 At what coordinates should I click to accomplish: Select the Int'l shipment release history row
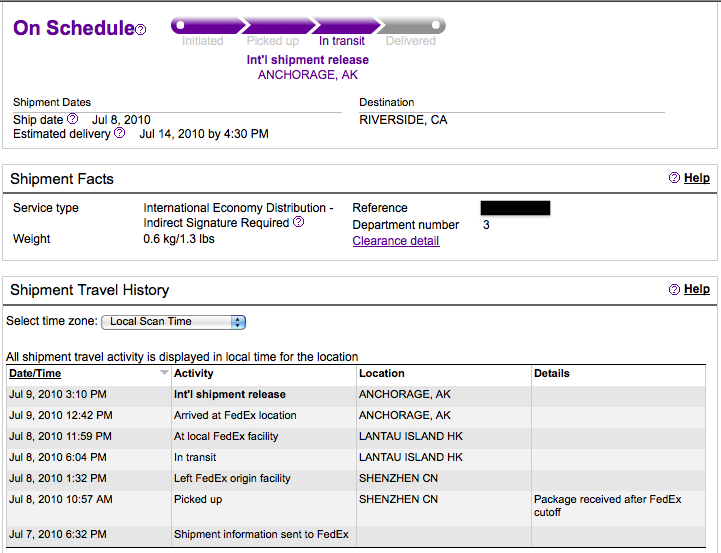(x=230, y=395)
